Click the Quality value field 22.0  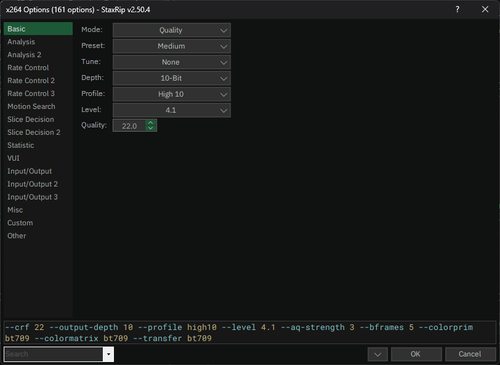tap(129, 126)
